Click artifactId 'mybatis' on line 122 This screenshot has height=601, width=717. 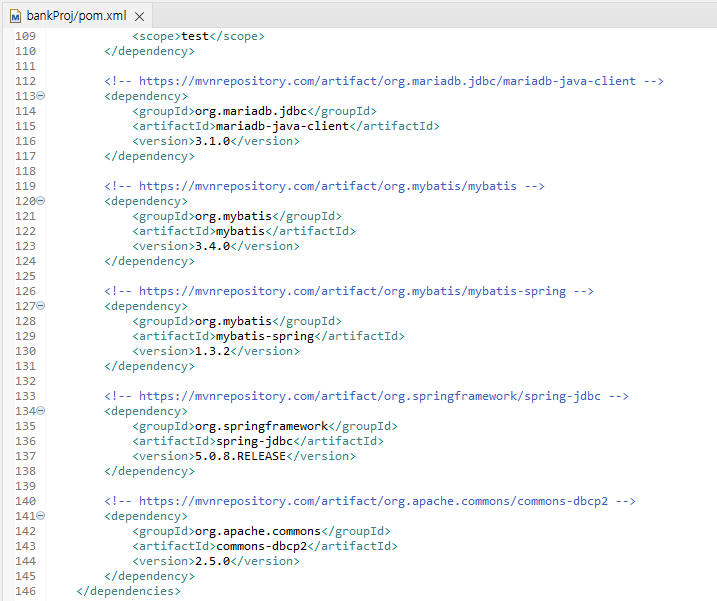tap(240, 231)
